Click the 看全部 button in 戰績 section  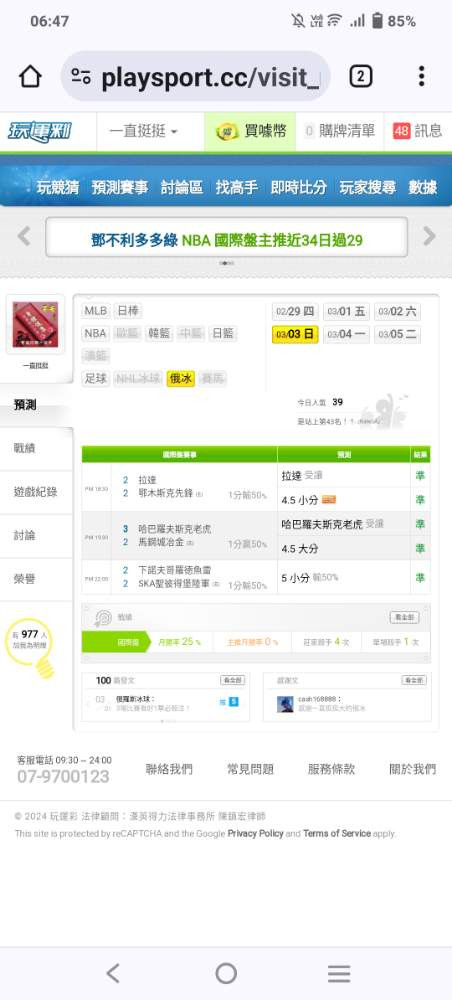pos(404,617)
